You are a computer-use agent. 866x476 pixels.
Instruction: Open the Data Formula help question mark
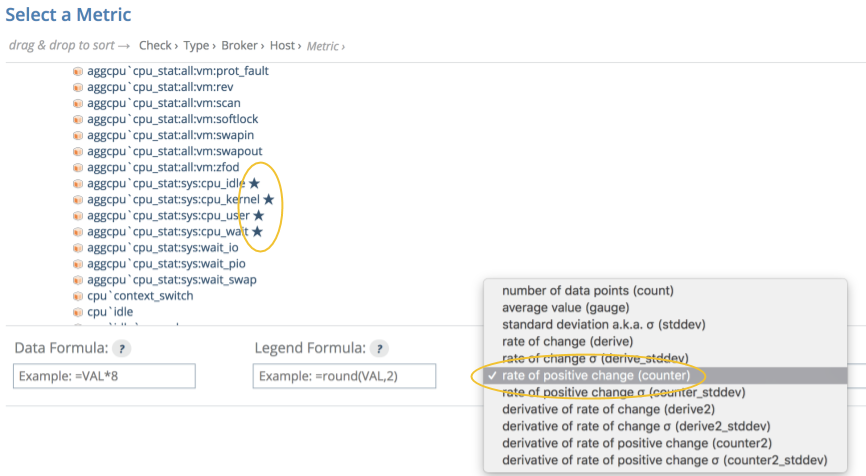click(122, 348)
